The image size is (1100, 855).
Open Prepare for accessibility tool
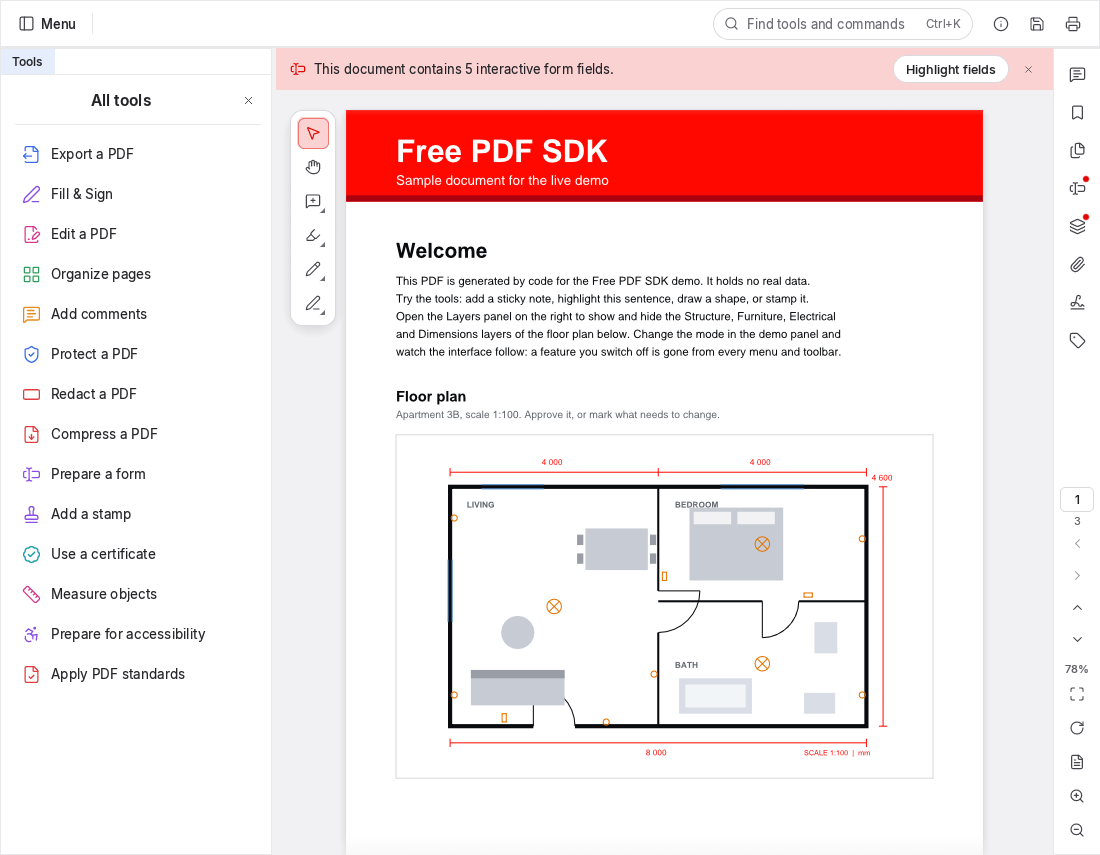(x=138, y=633)
